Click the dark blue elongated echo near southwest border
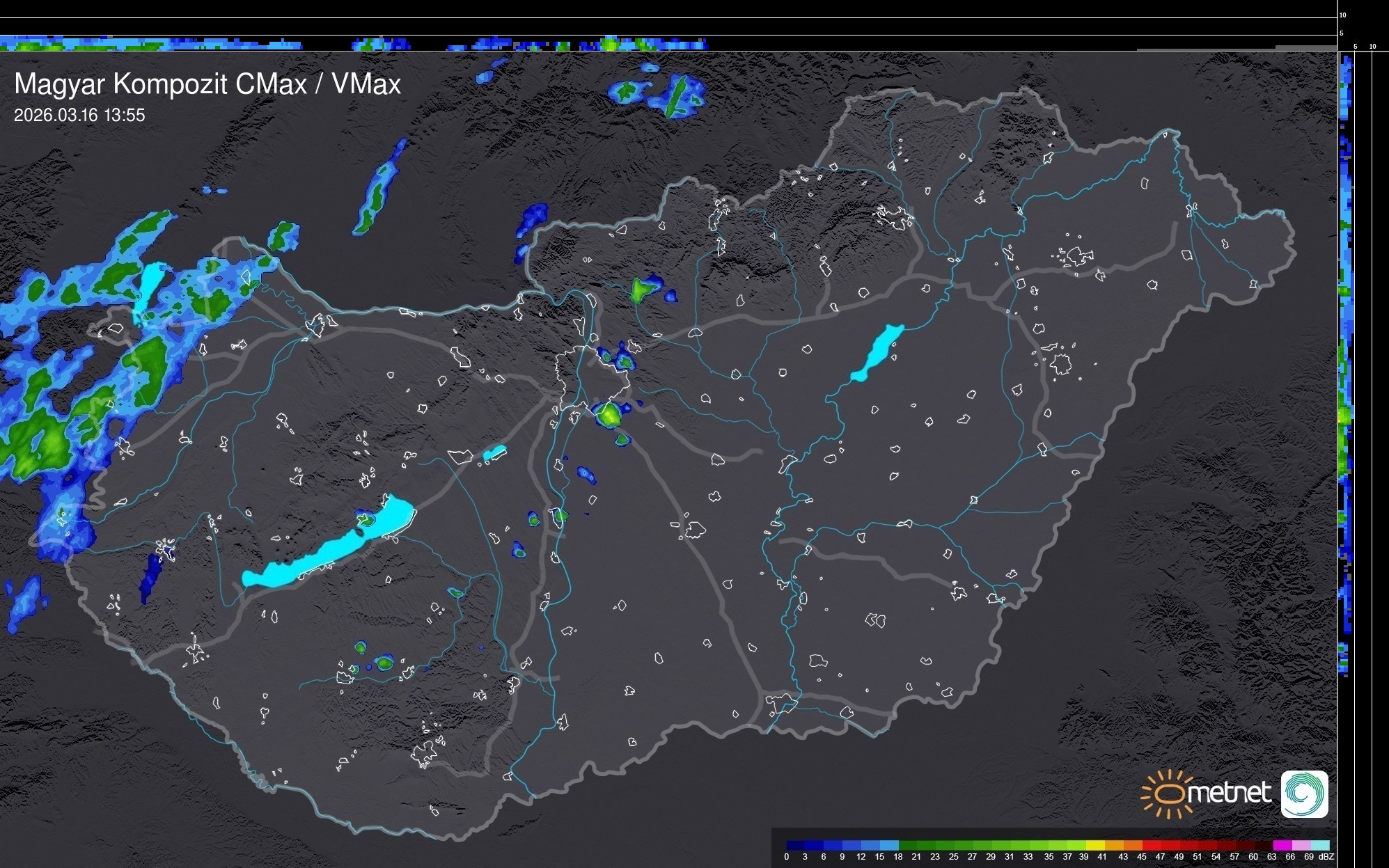This screenshot has width=1389, height=868. (150, 577)
